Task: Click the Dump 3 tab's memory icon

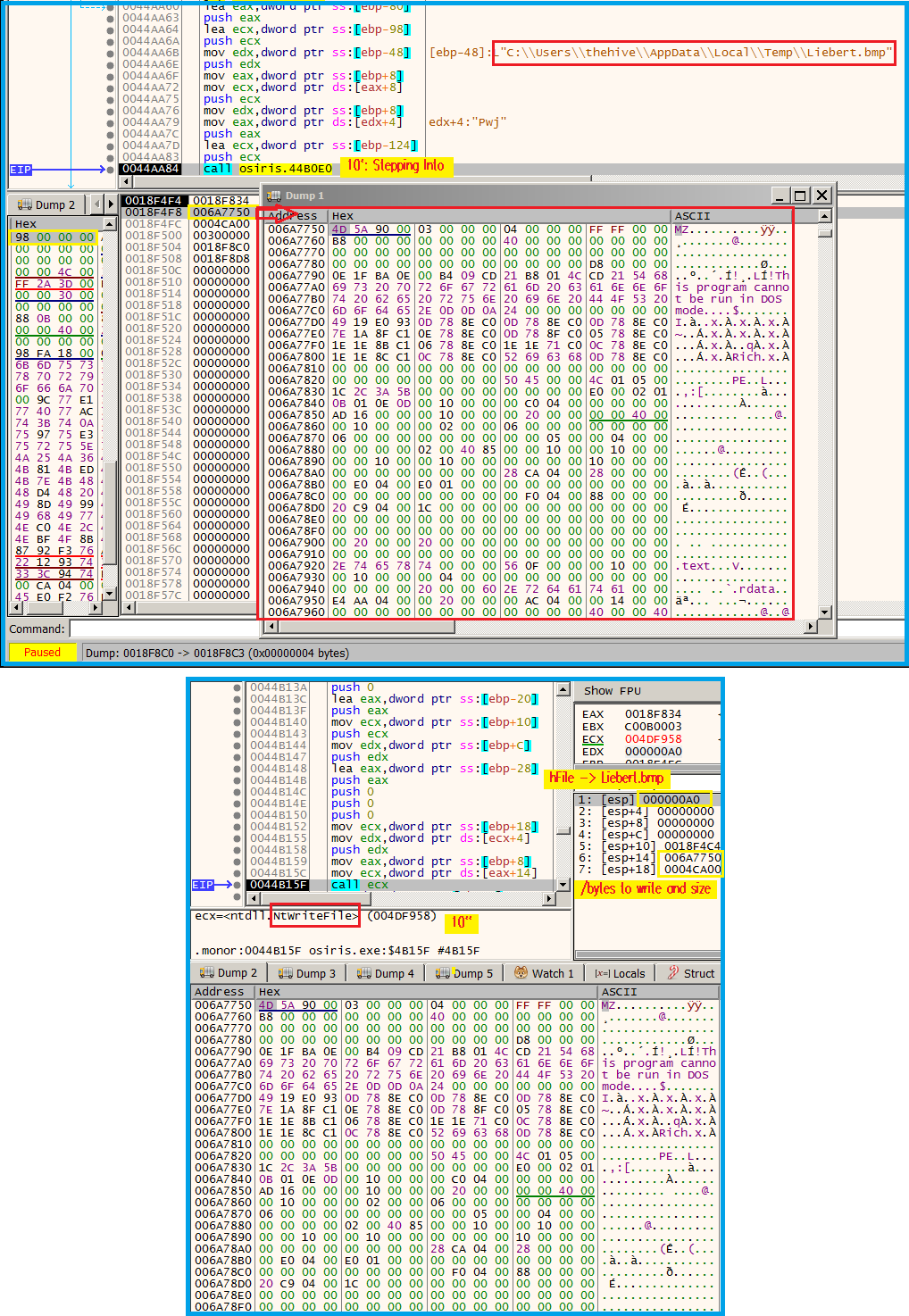Action: point(285,973)
